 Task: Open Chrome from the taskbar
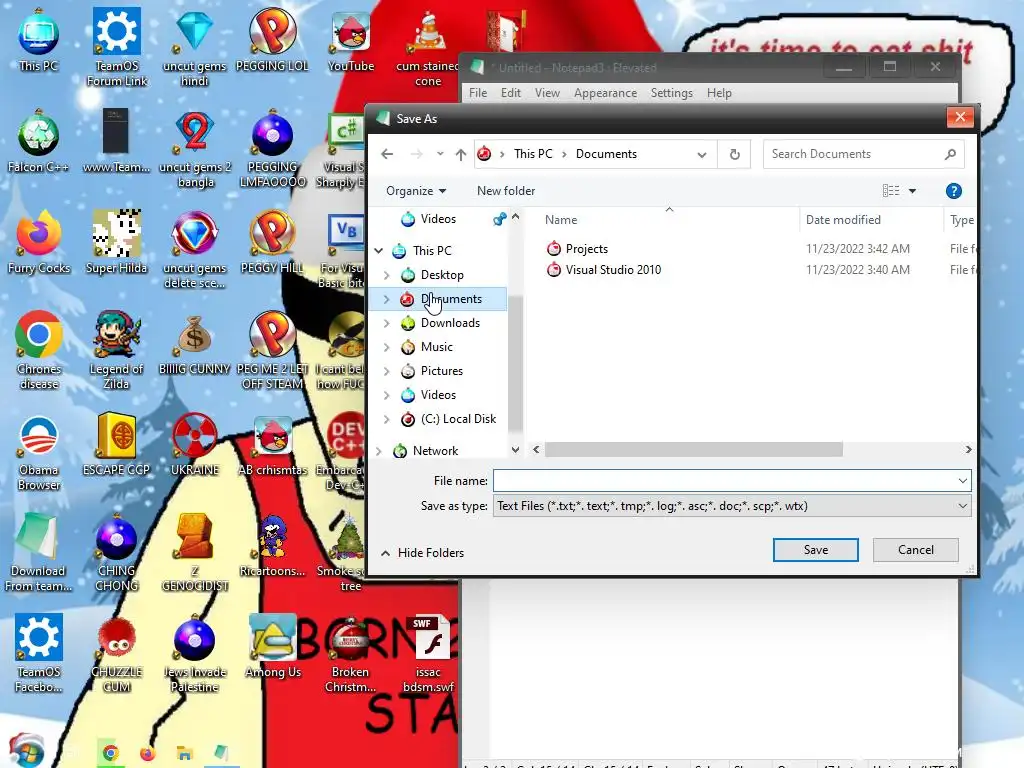pos(110,753)
